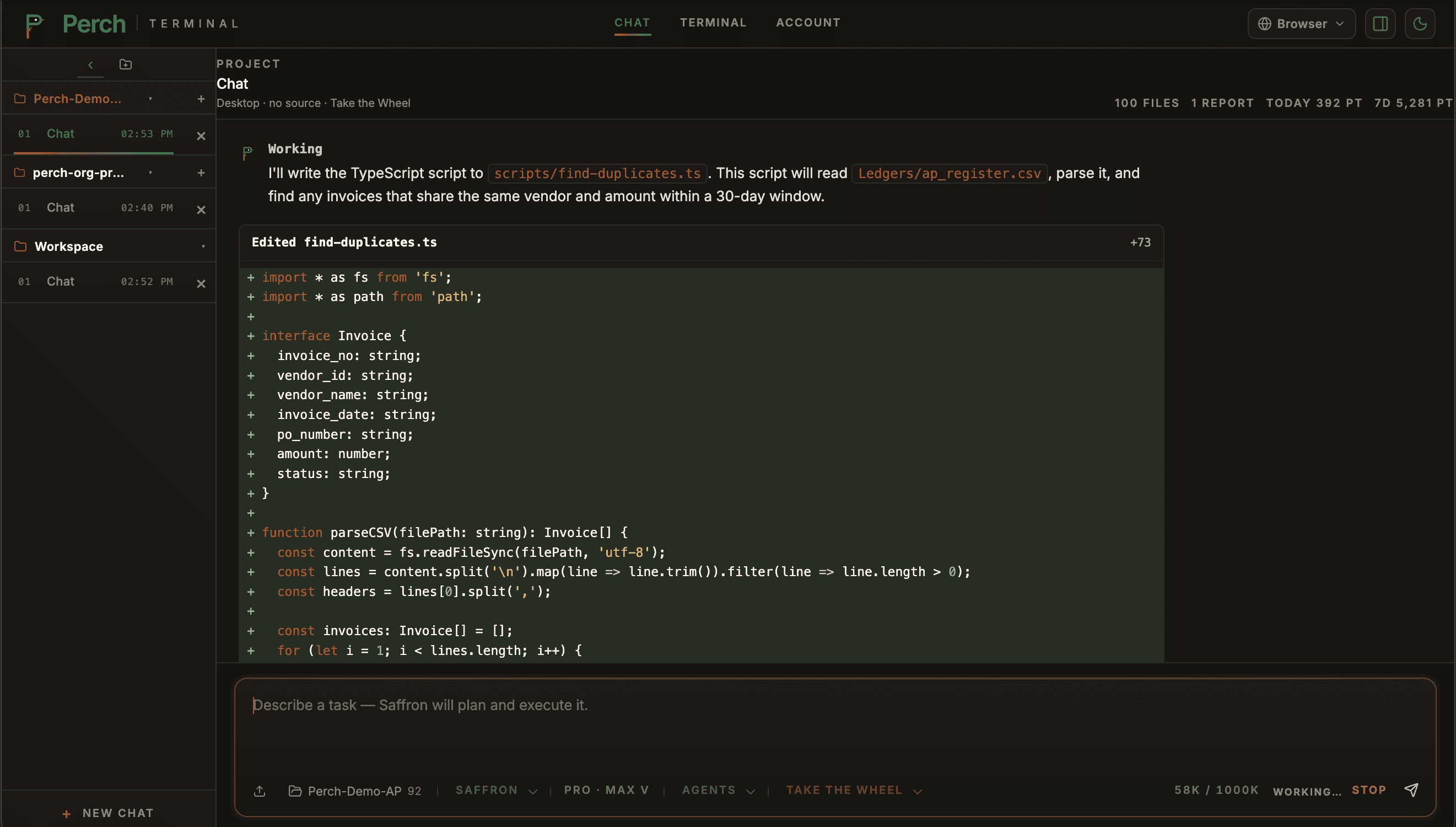Click the new folder icon in sidebar
The height and width of the screenshot is (827, 1456).
126,65
